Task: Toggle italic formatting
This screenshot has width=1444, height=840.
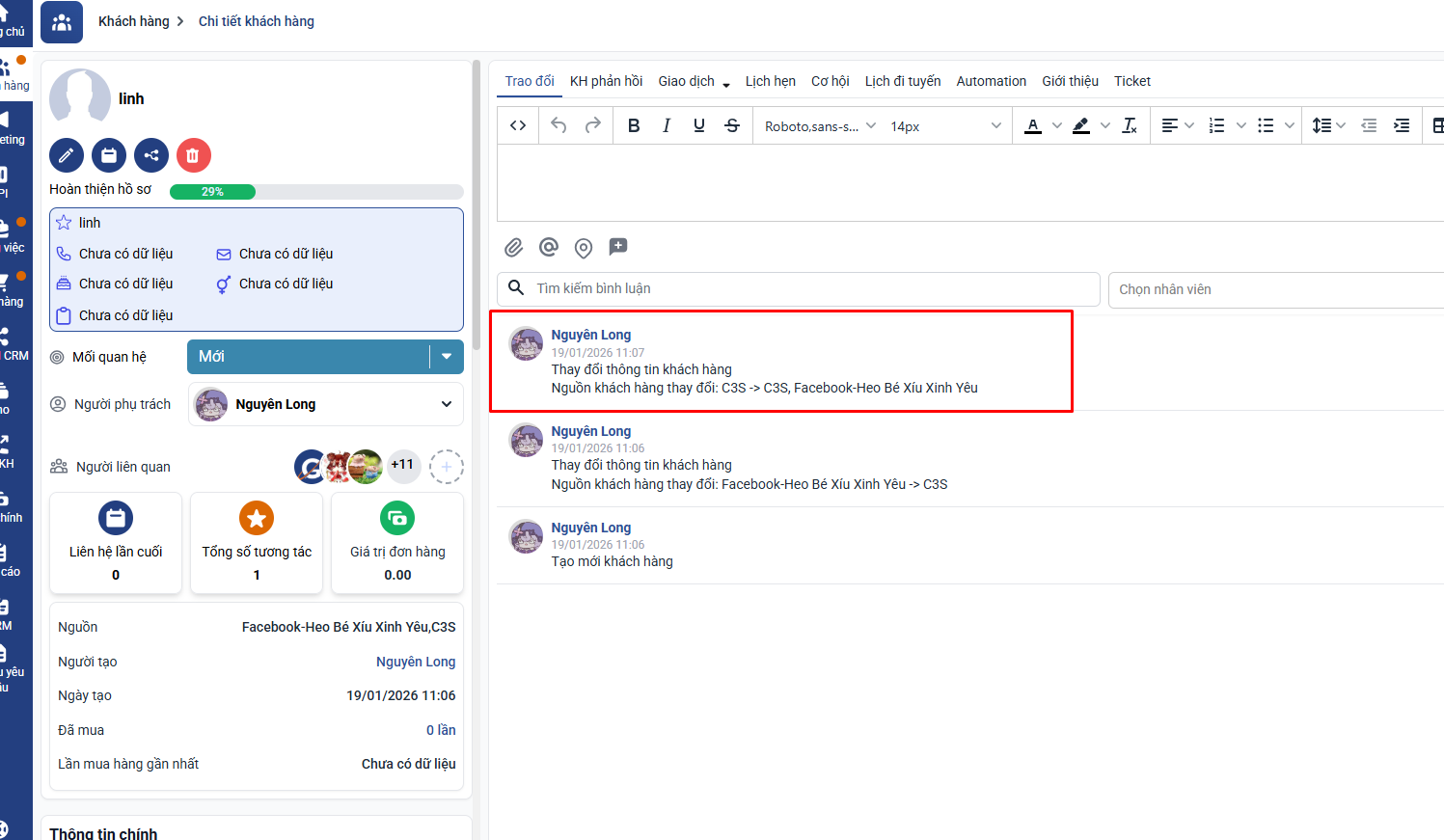Action: tap(667, 125)
